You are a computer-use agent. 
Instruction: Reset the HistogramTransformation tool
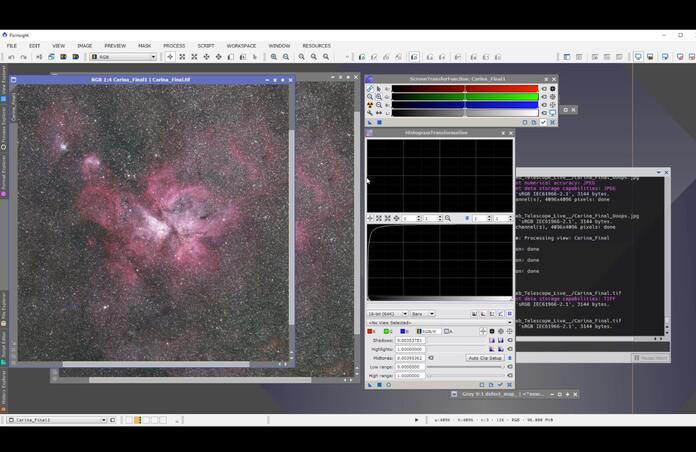pos(510,385)
